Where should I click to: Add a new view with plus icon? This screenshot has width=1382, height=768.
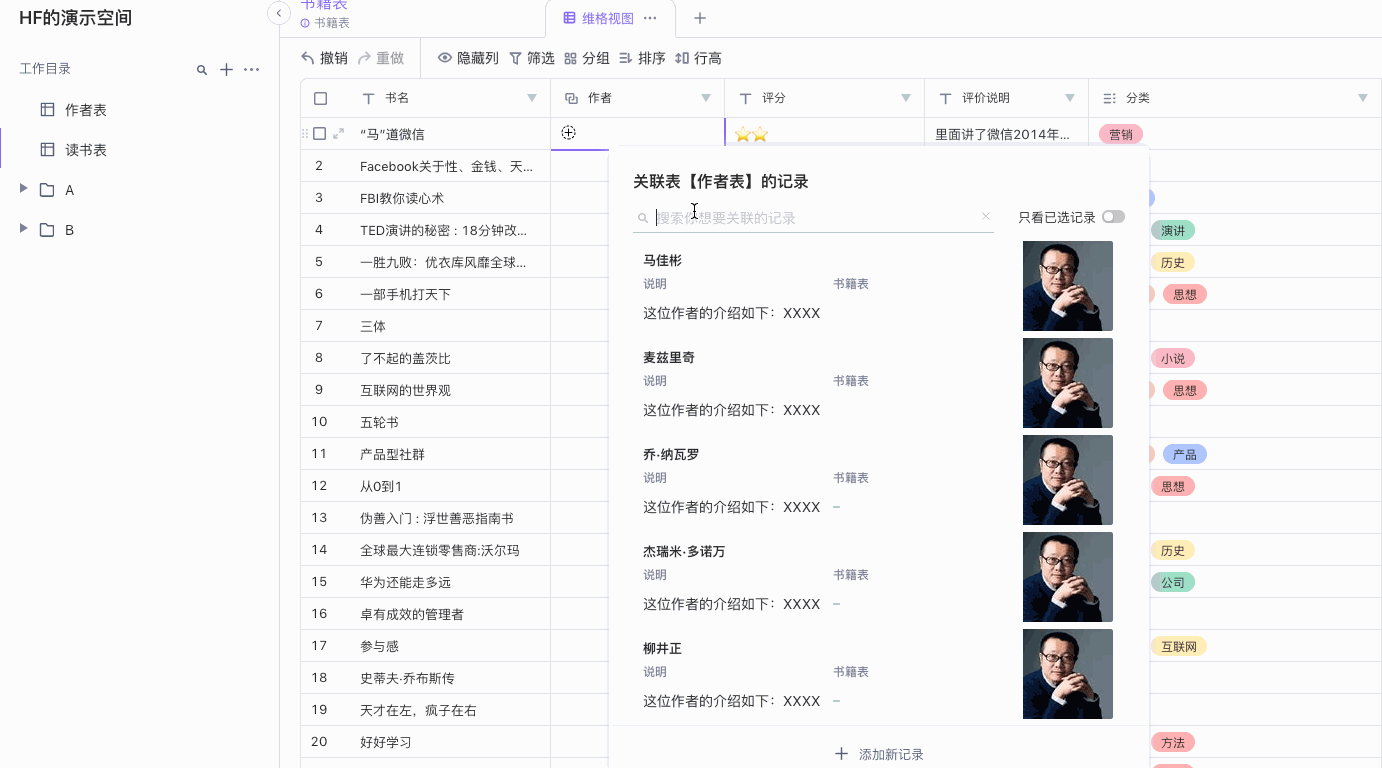pyautogui.click(x=700, y=18)
